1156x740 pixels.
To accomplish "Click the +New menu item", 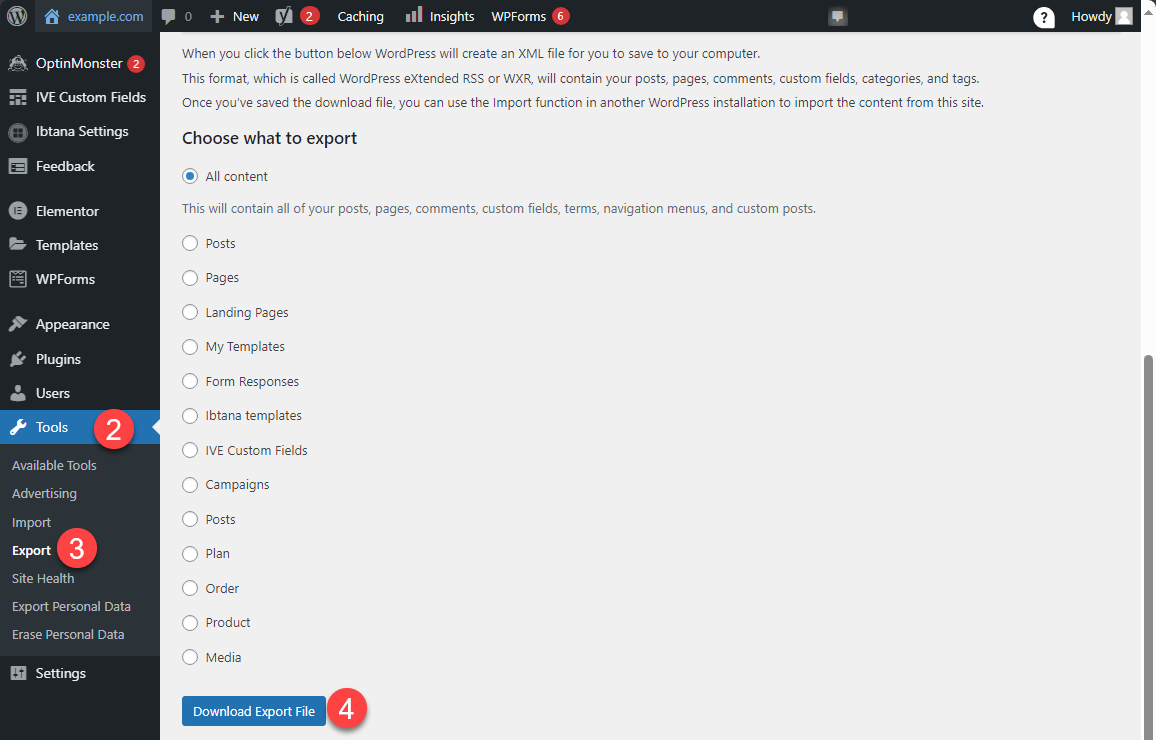I will point(233,16).
